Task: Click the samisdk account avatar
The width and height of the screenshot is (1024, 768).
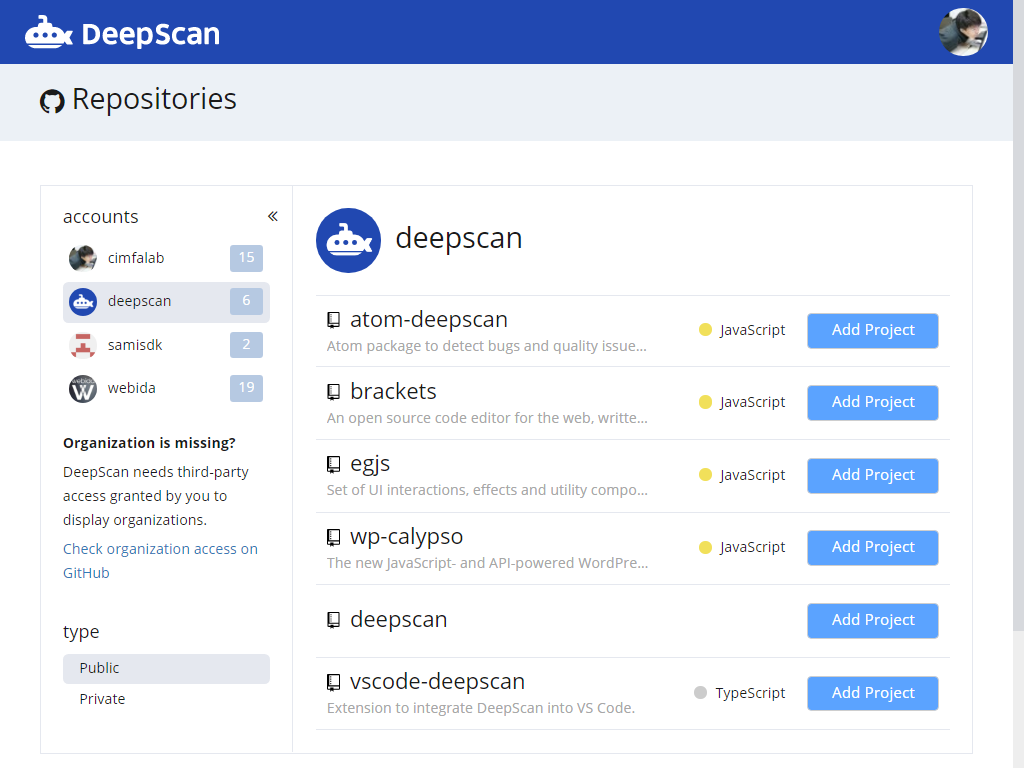Action: (x=83, y=345)
